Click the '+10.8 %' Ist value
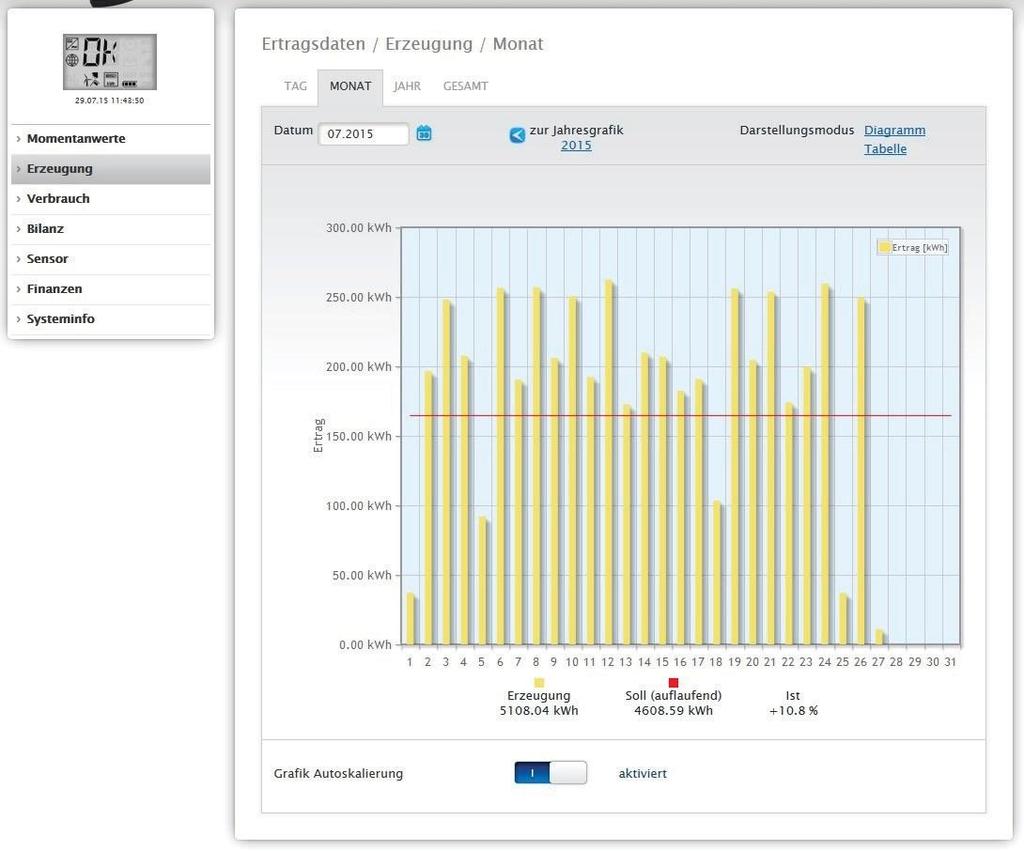Image resolution: width=1024 pixels, height=851 pixels. click(x=793, y=711)
